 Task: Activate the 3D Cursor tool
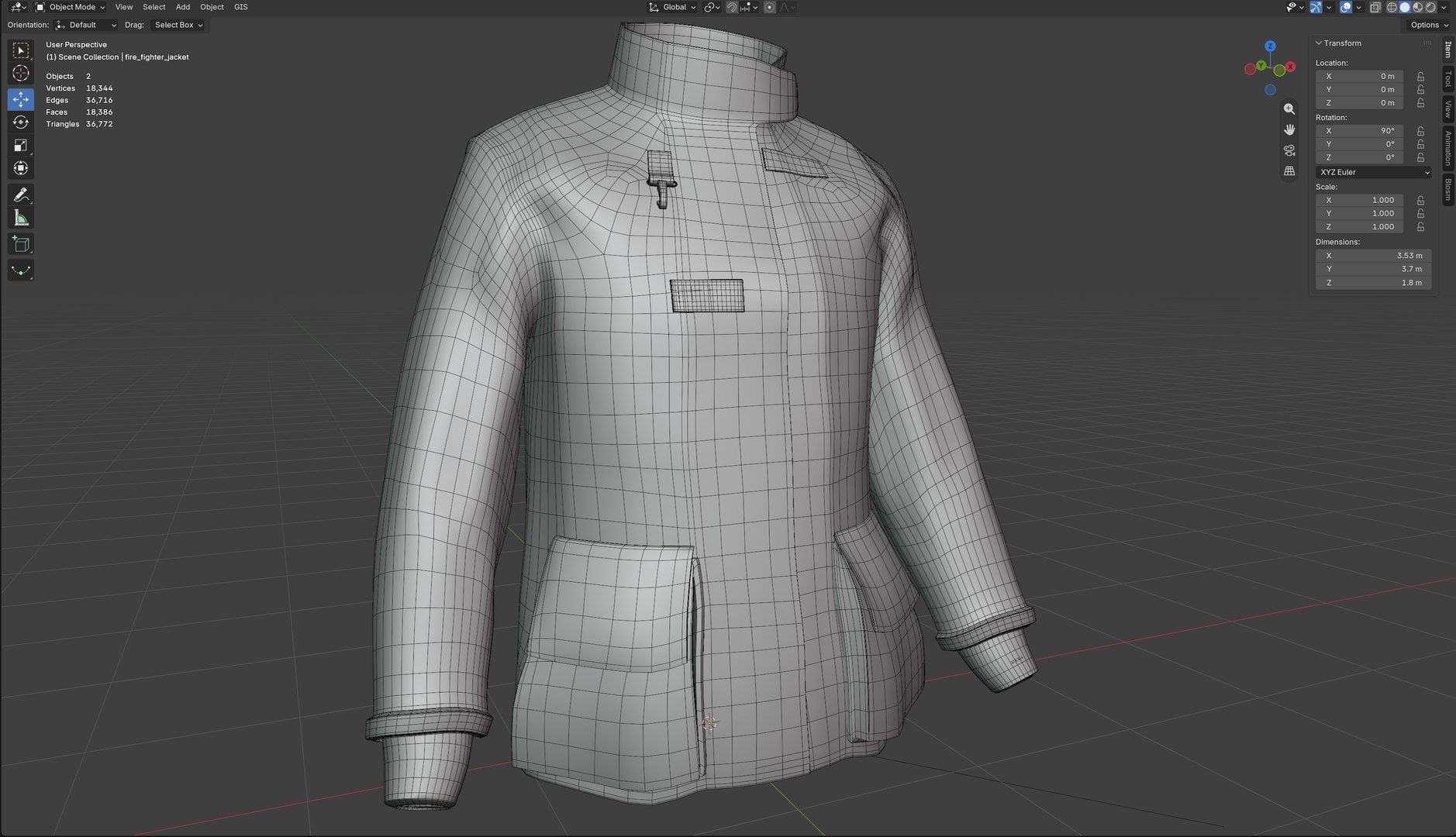click(x=21, y=74)
